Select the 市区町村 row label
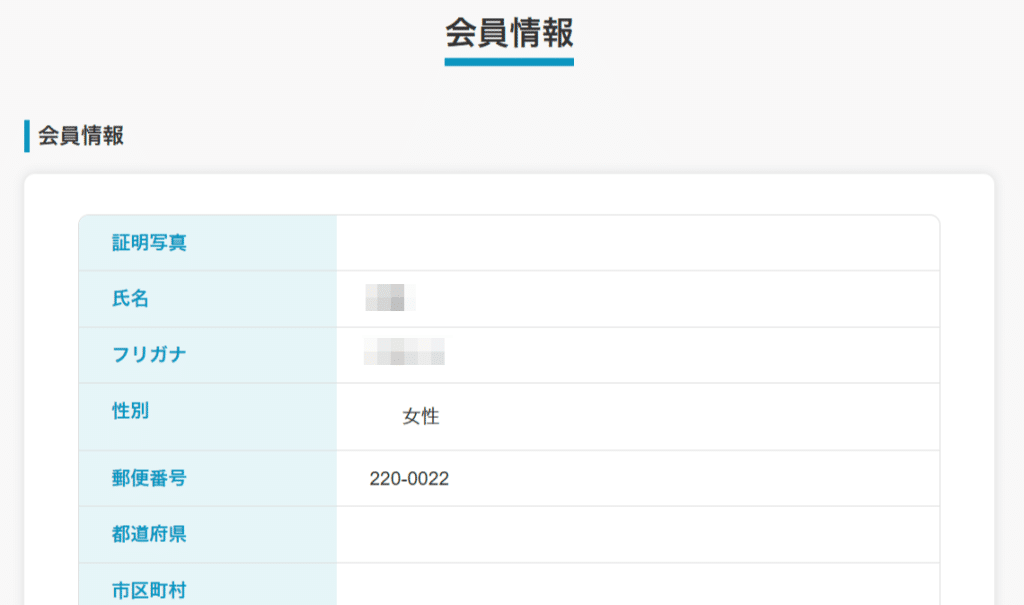The width and height of the screenshot is (1024, 605). tap(149, 589)
